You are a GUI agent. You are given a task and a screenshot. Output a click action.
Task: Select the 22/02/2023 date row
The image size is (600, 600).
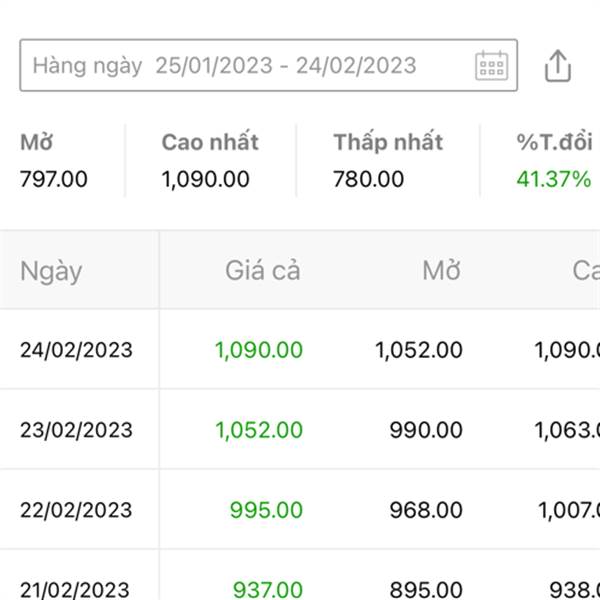pyautogui.click(x=76, y=510)
